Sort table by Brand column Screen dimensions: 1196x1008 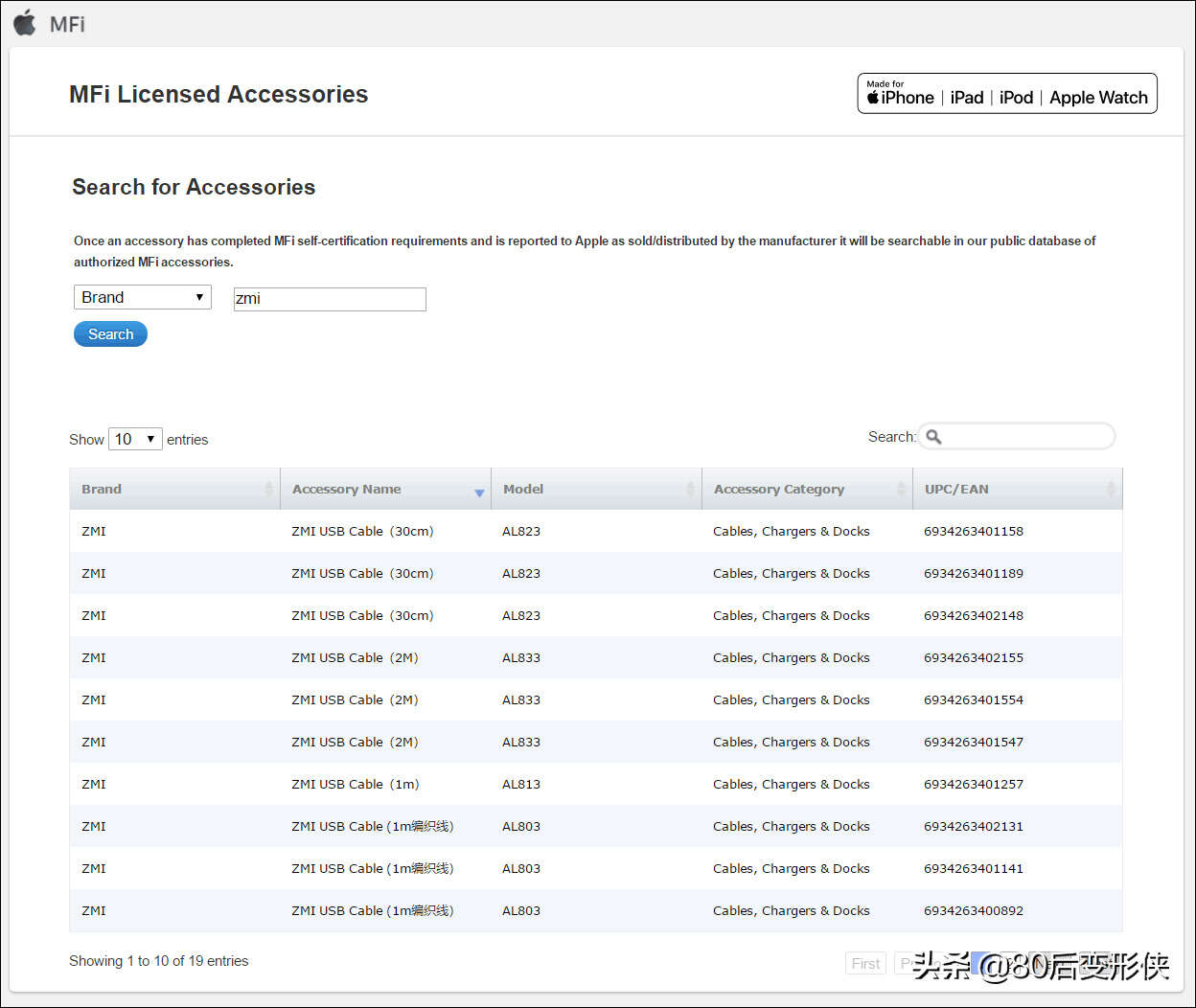click(174, 489)
